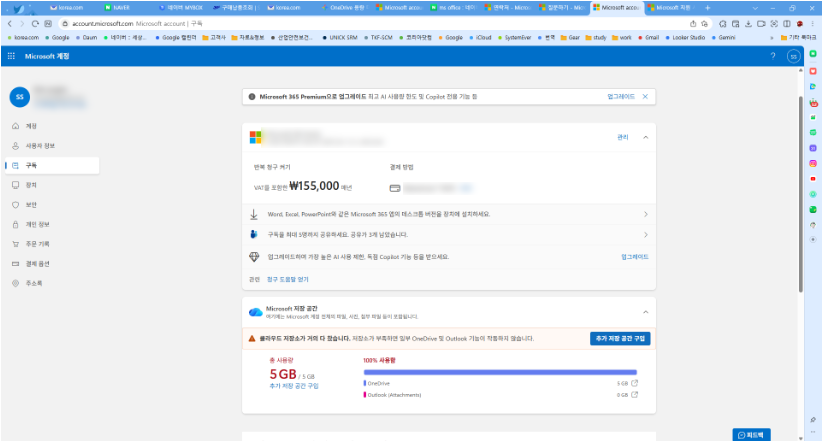
Task: Open the Daum bookmark
Action: point(87,38)
